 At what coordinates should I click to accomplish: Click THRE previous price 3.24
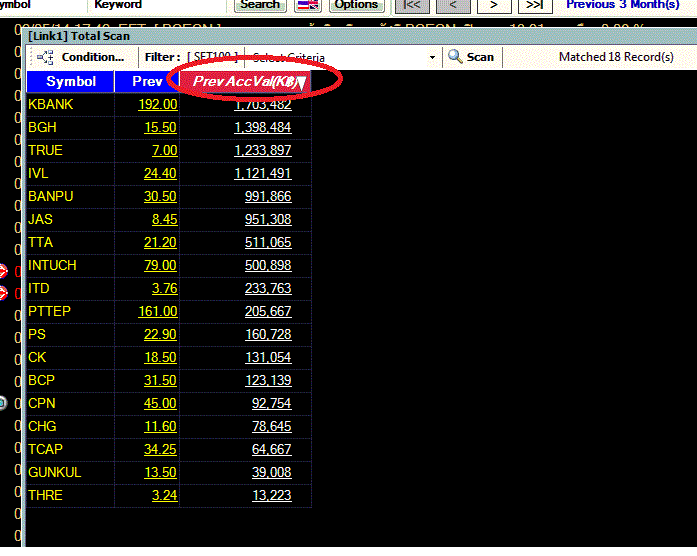[x=164, y=496]
